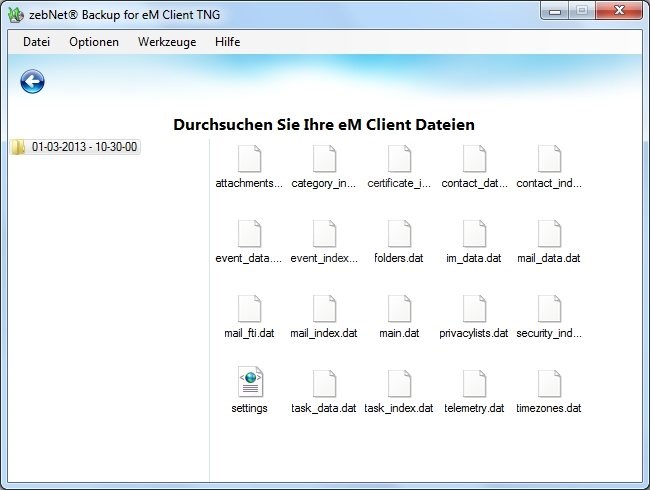Viewport: 650px width, 490px height.
Task: Select the security_ind... file icon
Action: click(549, 308)
